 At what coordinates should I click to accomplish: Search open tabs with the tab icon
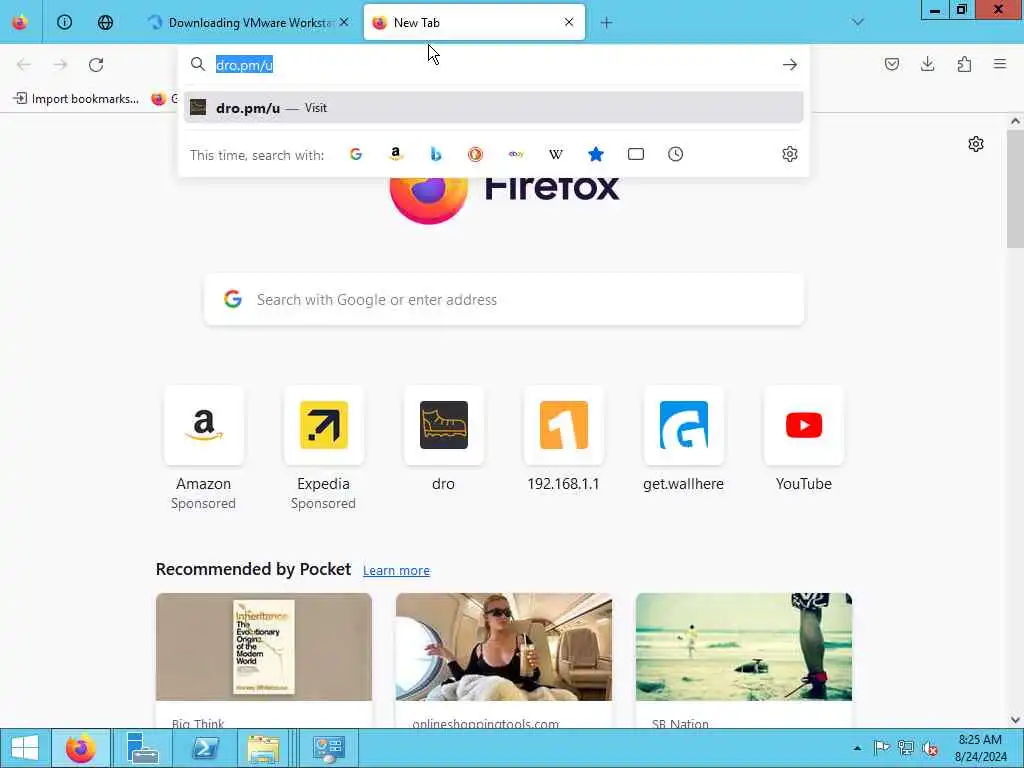pos(635,154)
